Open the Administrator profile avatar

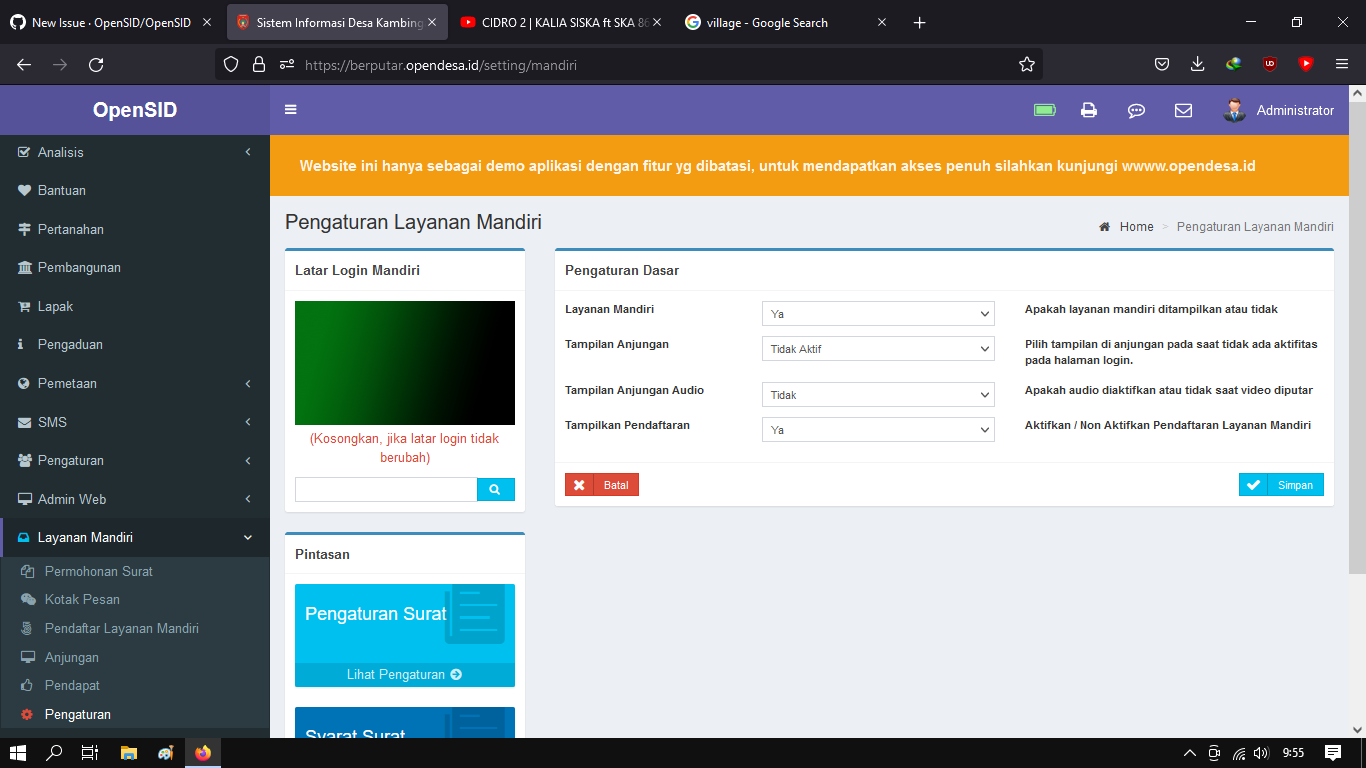[x=1234, y=110]
